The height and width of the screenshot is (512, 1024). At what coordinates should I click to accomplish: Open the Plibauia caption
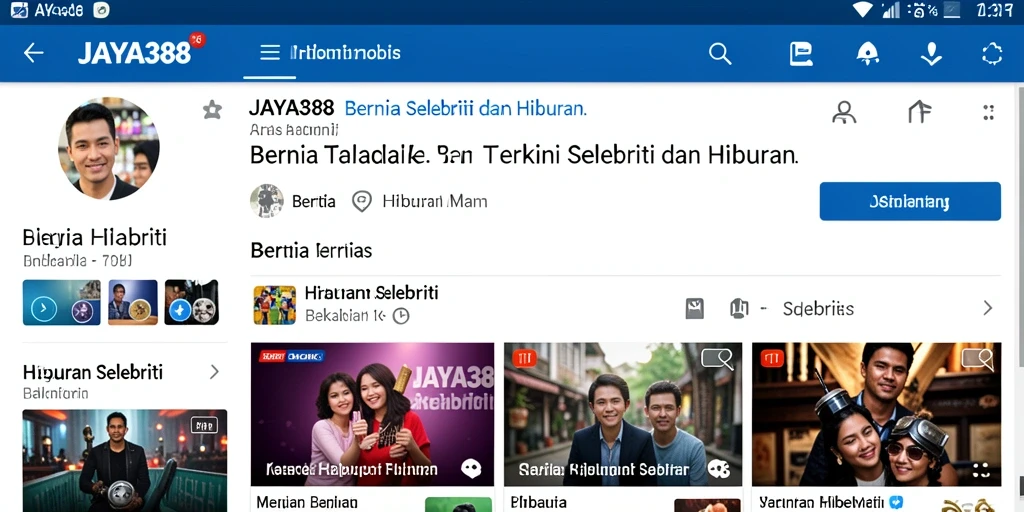[x=538, y=503]
